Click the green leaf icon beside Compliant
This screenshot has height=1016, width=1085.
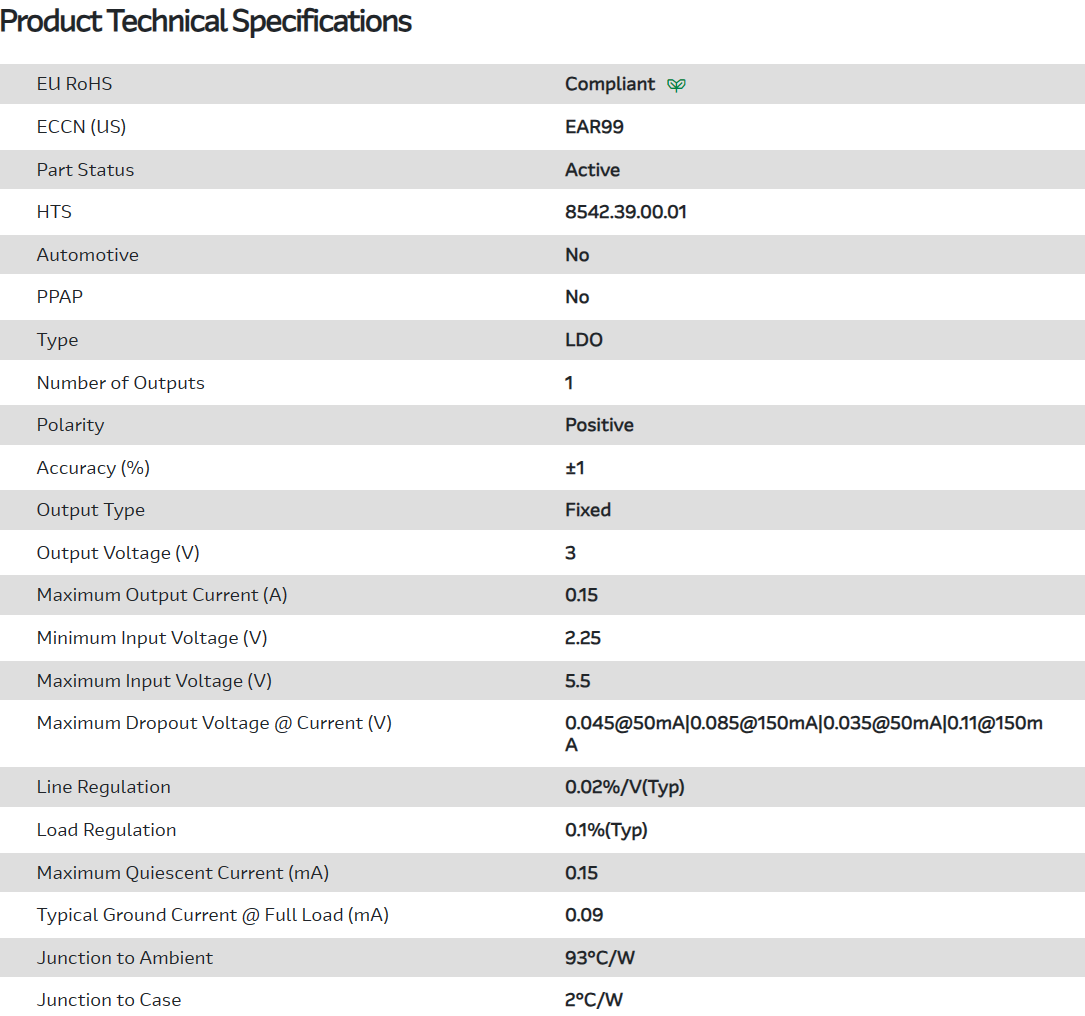pos(677,85)
